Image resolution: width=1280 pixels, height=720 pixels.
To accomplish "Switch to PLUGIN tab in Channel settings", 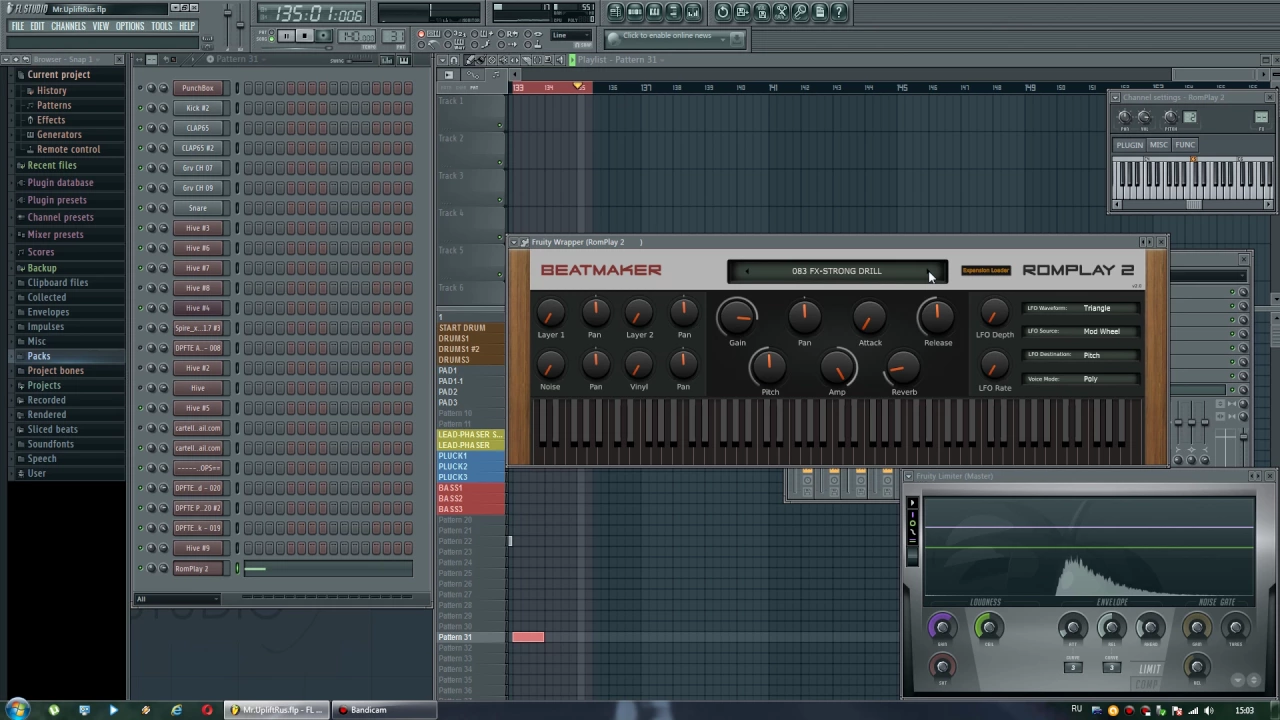I will click(x=1129, y=145).
